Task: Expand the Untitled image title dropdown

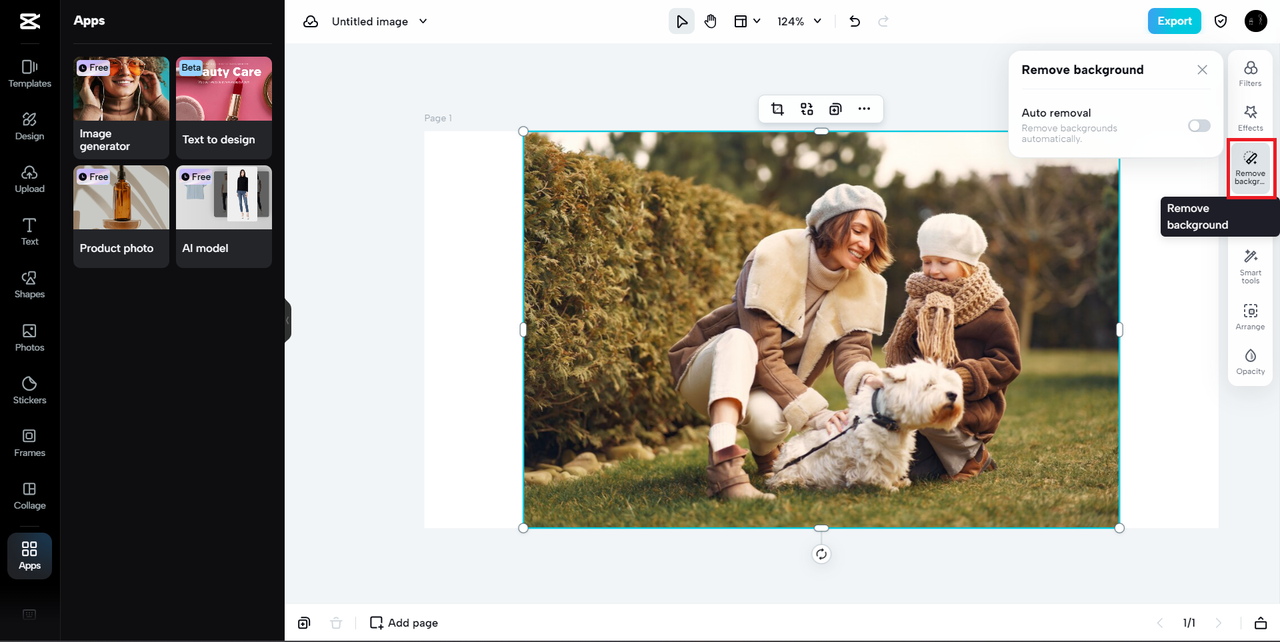Action: click(x=423, y=21)
